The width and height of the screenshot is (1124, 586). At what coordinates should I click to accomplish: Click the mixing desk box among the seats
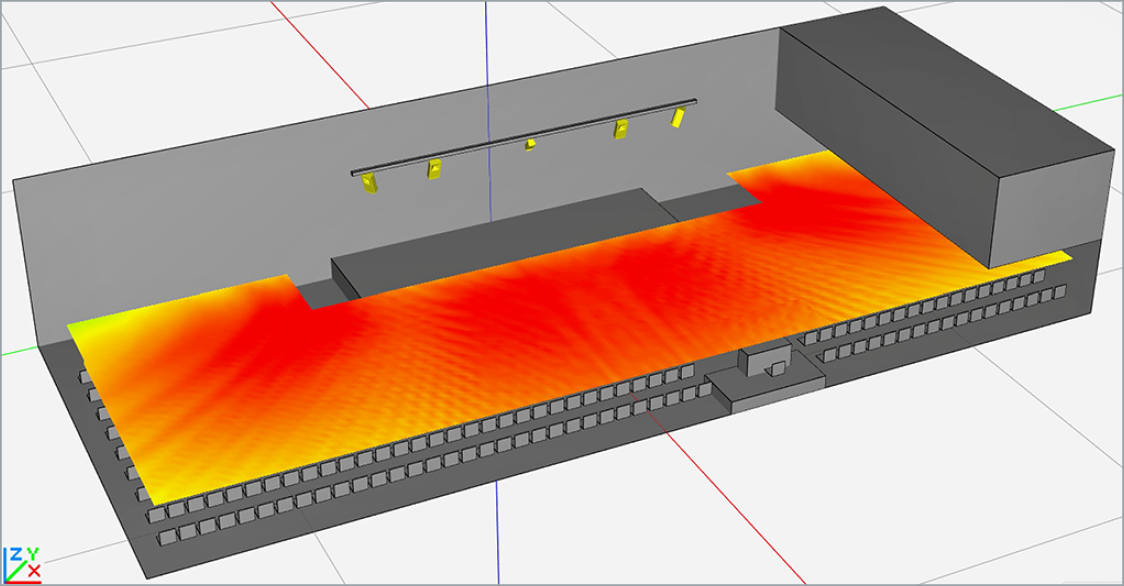tap(765, 358)
